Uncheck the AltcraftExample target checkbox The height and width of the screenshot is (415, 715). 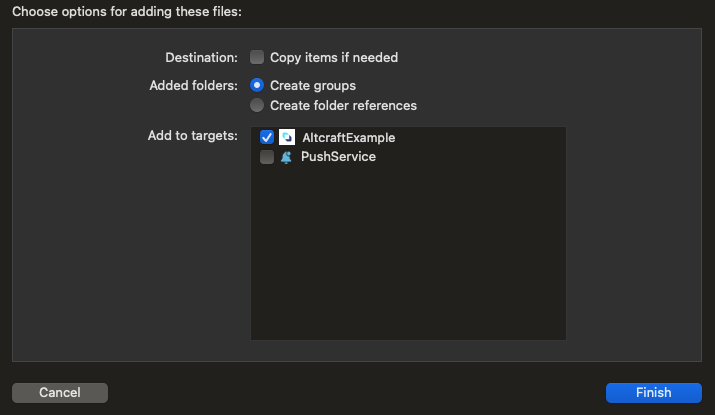point(267,137)
